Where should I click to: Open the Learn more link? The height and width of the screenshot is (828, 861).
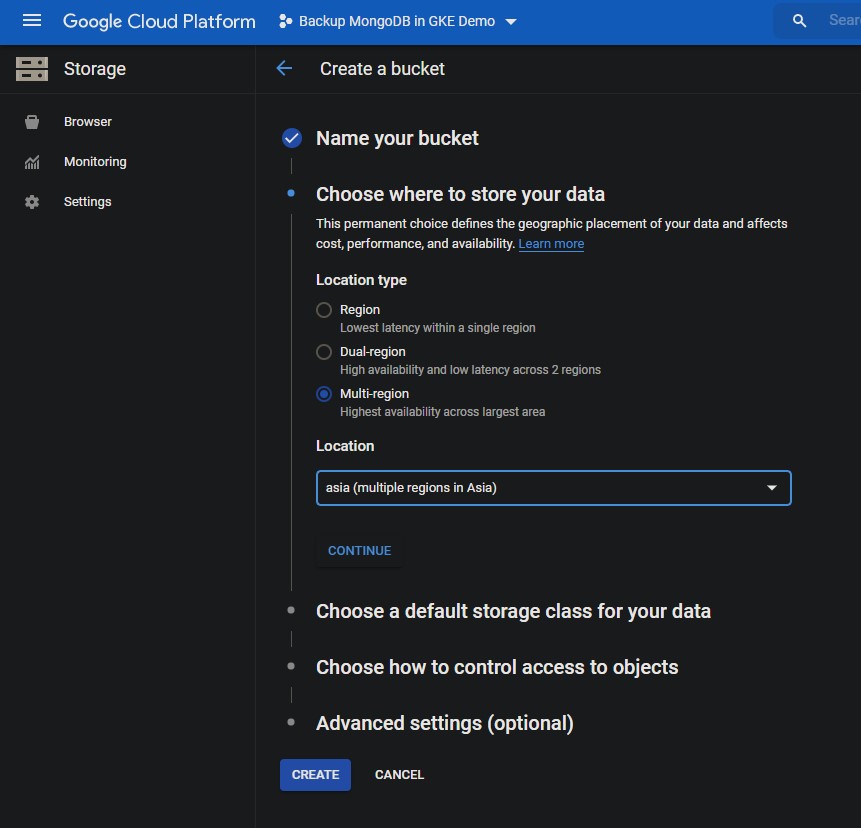click(551, 244)
